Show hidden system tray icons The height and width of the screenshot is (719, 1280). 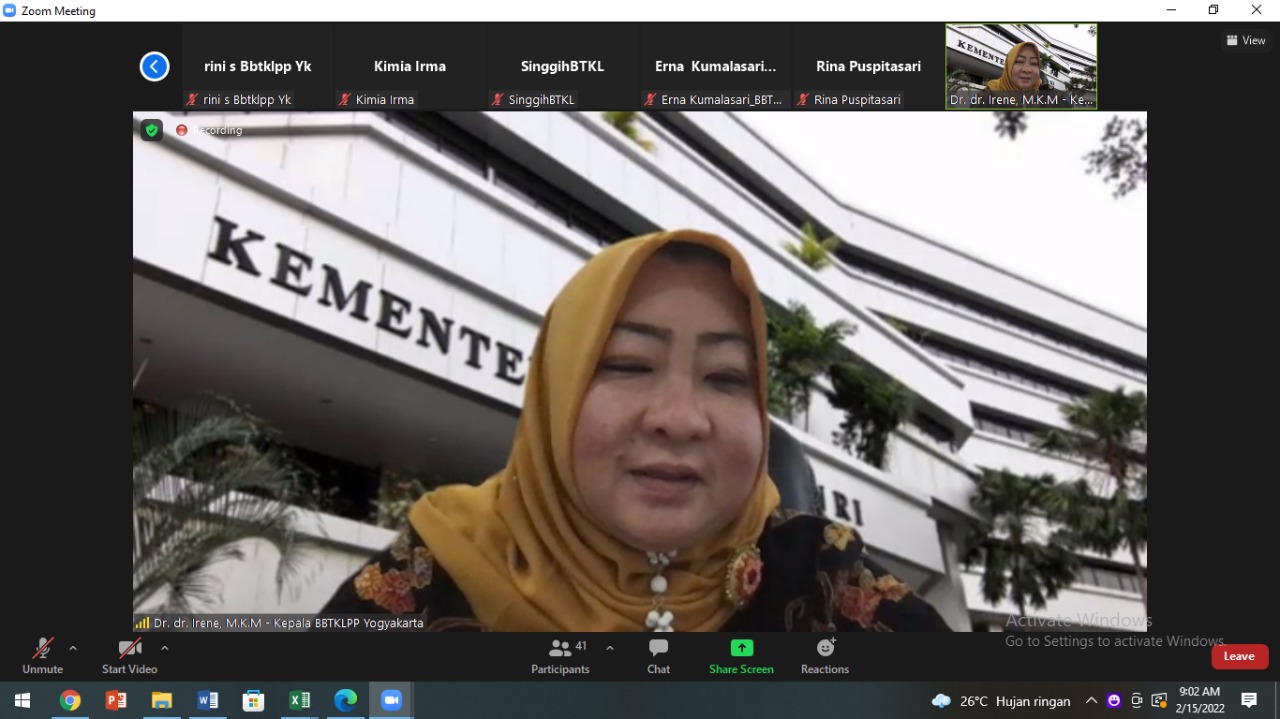coord(1091,701)
